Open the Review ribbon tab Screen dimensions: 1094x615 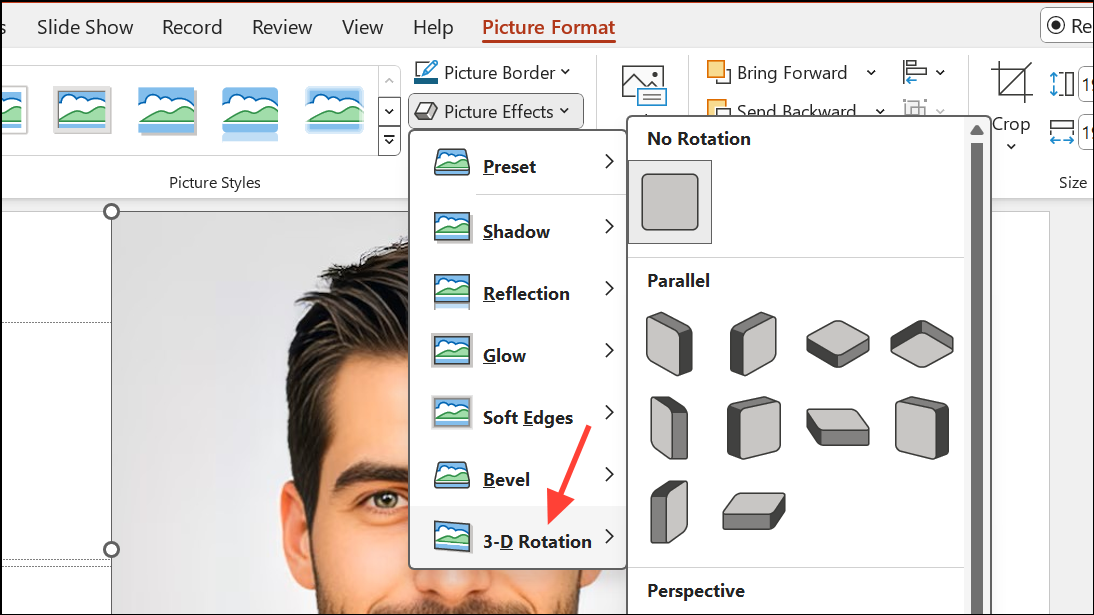tap(282, 27)
